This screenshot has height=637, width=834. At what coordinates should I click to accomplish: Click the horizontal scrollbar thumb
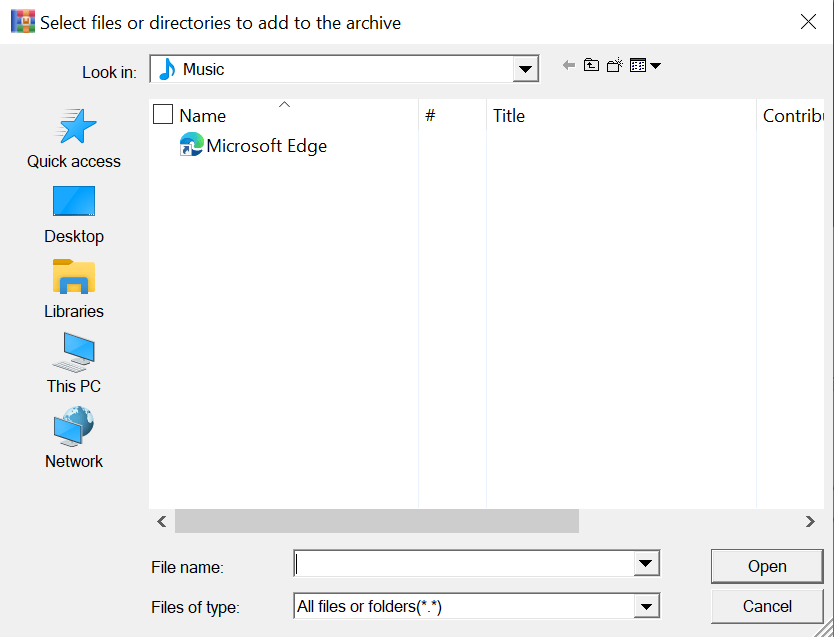376,521
